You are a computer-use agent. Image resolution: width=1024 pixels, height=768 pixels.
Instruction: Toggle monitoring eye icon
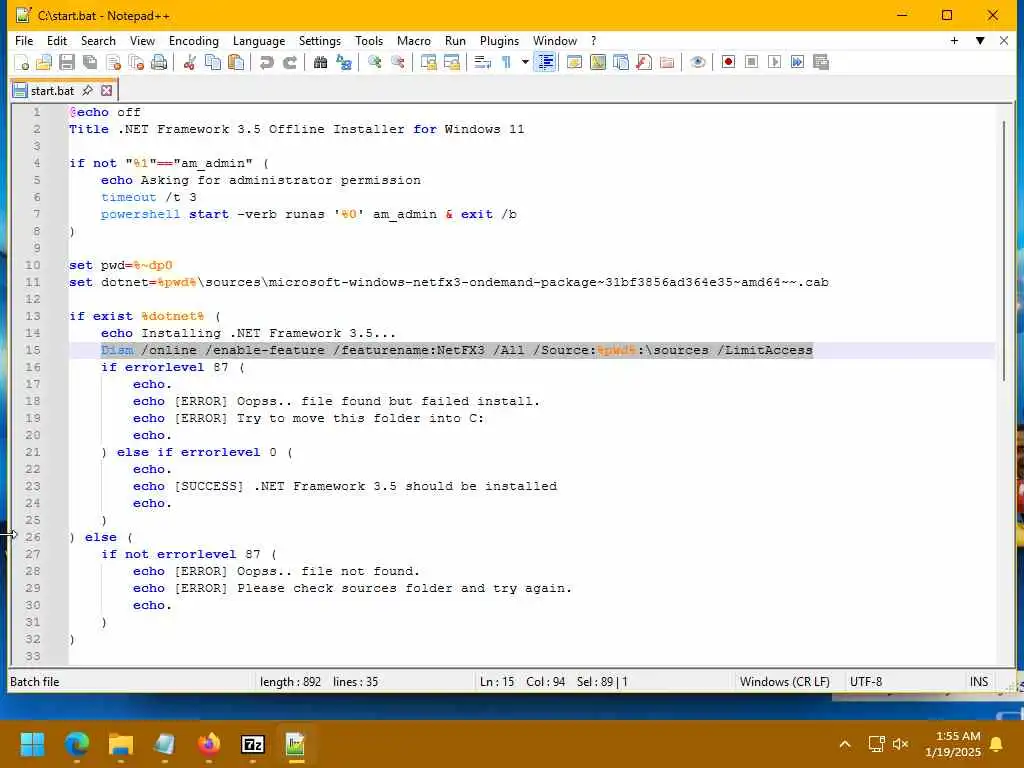click(x=697, y=63)
